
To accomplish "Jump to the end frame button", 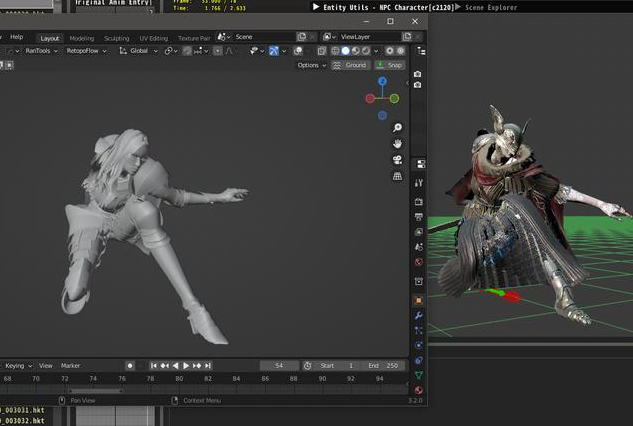I will point(208,366).
